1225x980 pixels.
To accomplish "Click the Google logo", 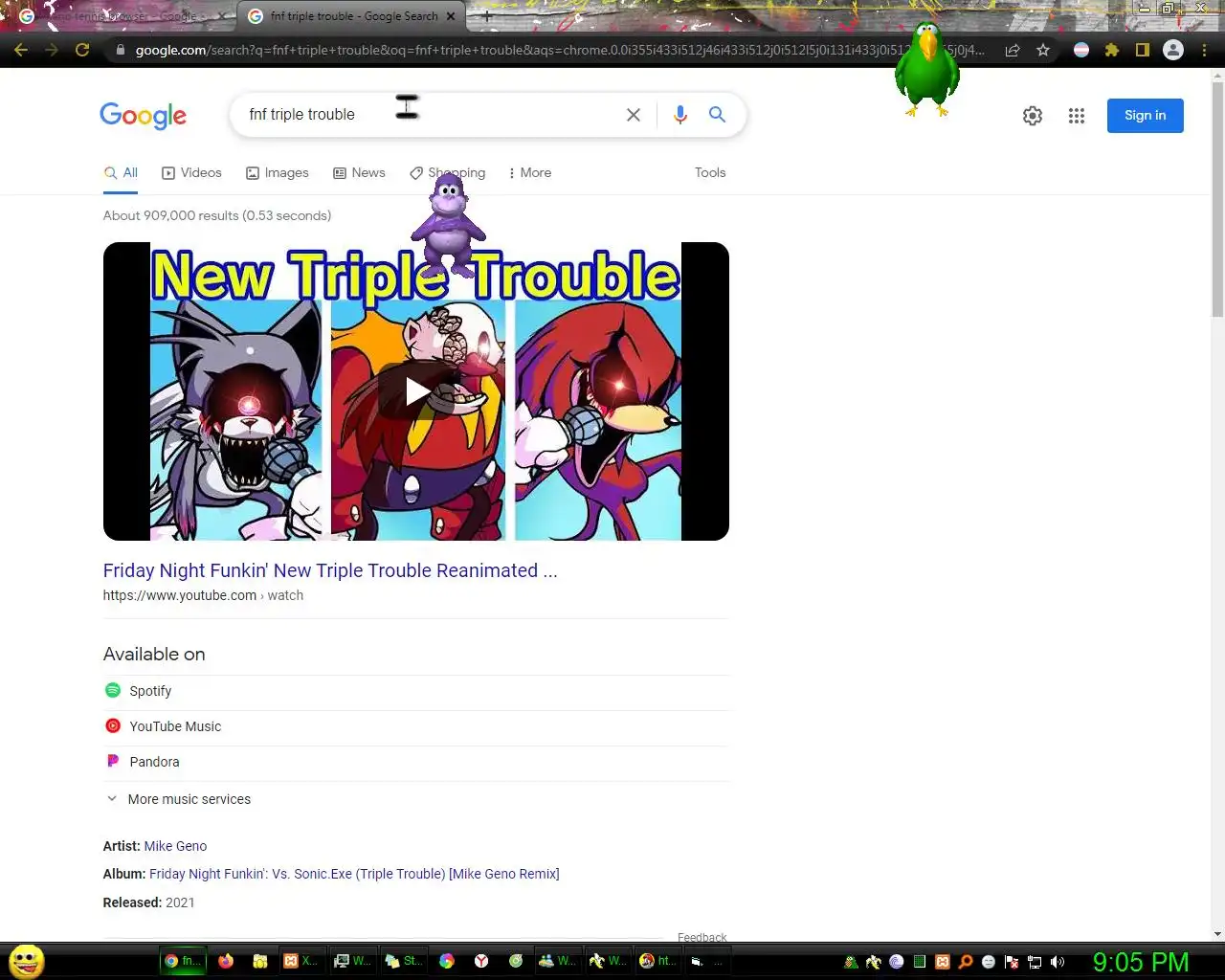I will pyautogui.click(x=144, y=116).
